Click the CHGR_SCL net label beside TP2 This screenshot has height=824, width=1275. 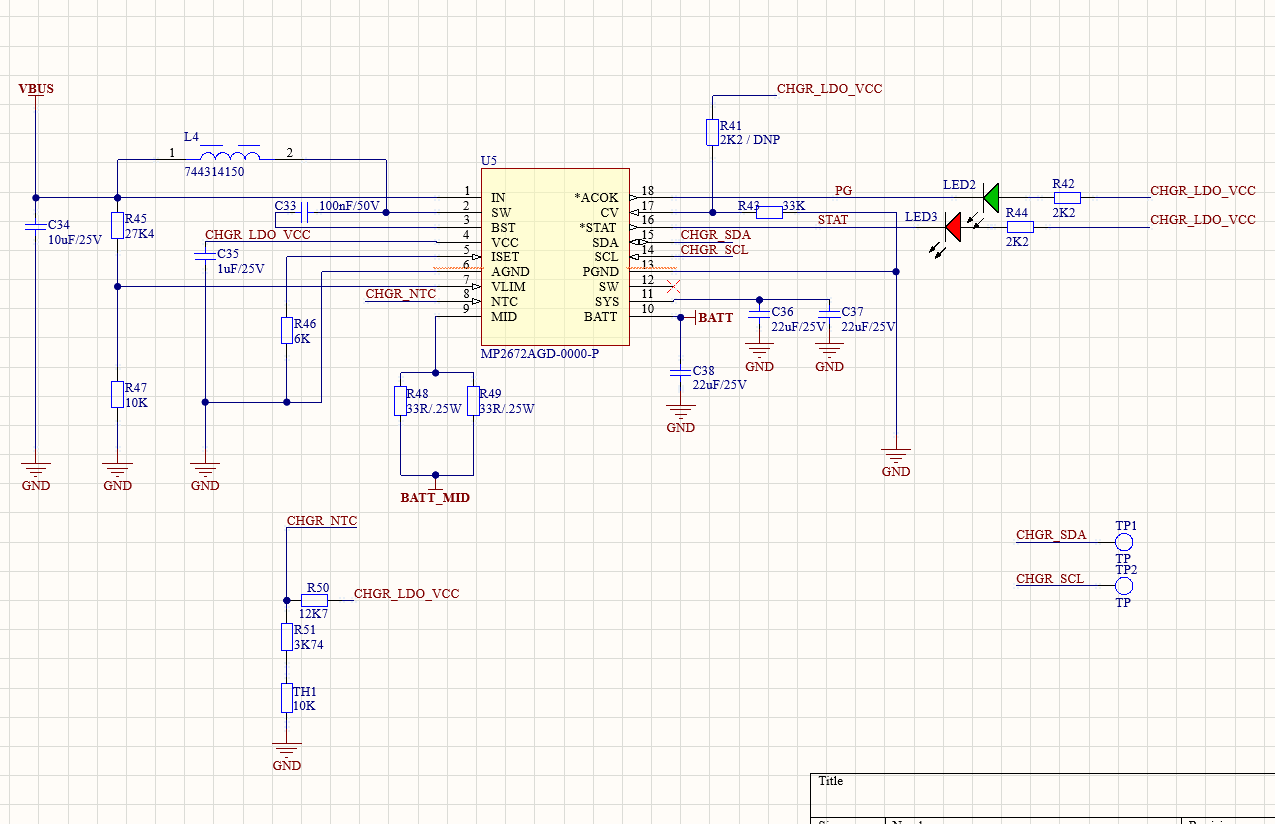pos(1050,579)
